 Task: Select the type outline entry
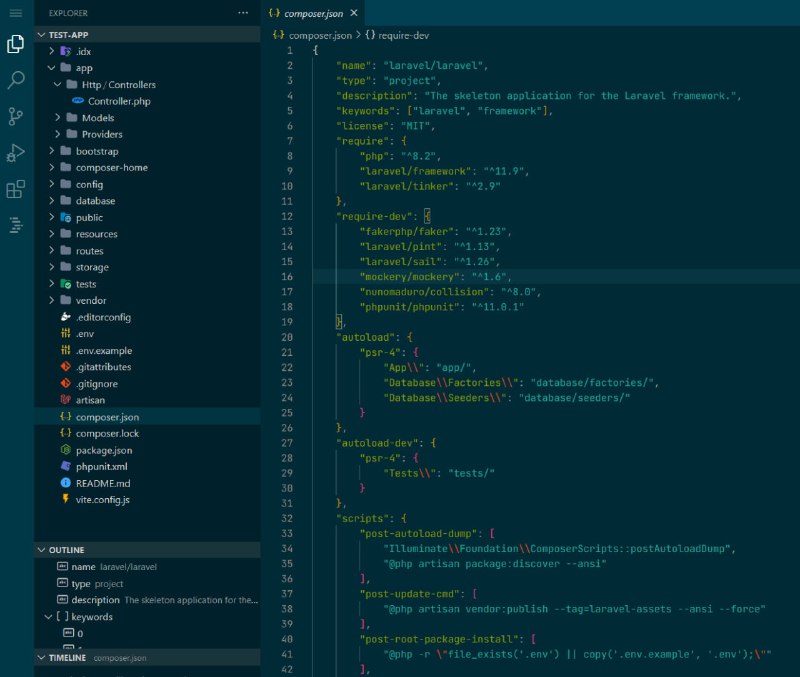coord(147,584)
